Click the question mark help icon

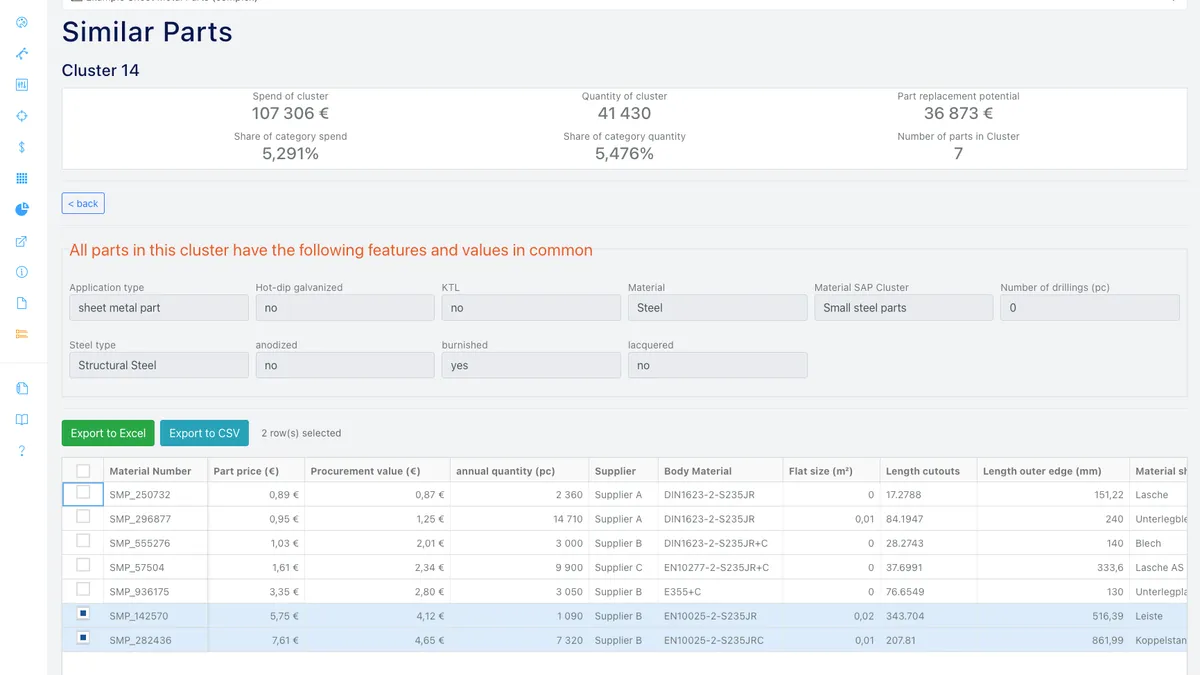(x=21, y=452)
